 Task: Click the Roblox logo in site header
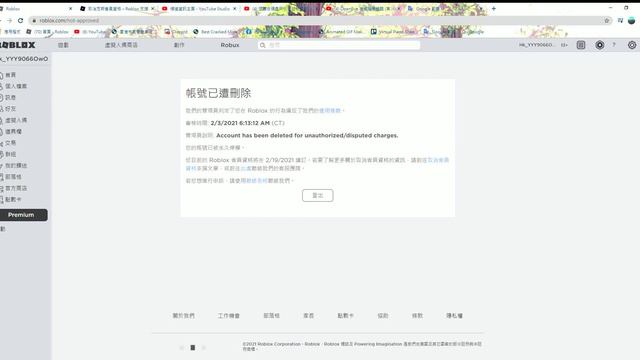pyautogui.click(x=17, y=45)
